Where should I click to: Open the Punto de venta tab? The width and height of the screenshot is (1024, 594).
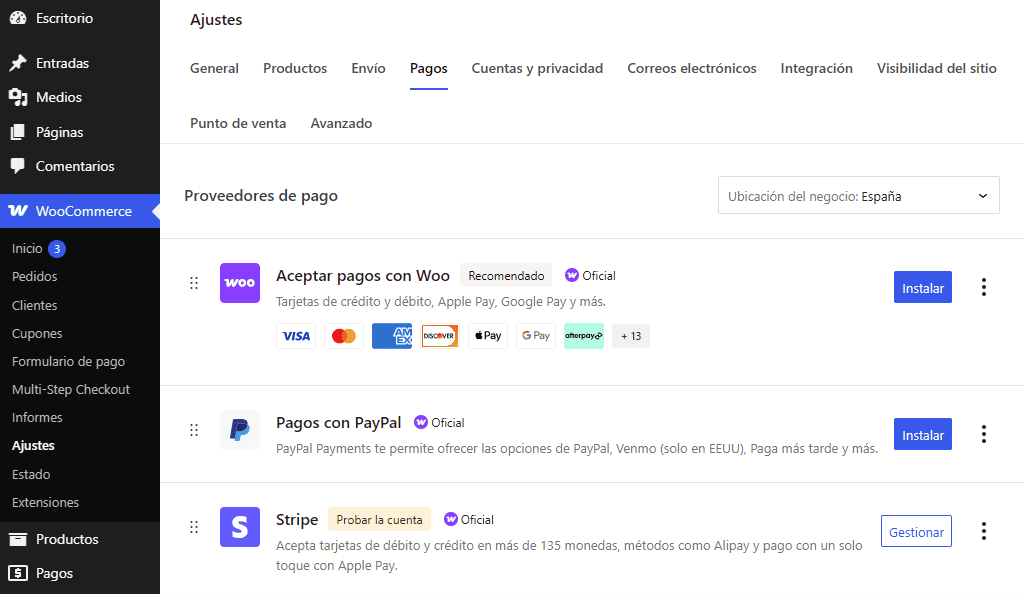[x=238, y=123]
